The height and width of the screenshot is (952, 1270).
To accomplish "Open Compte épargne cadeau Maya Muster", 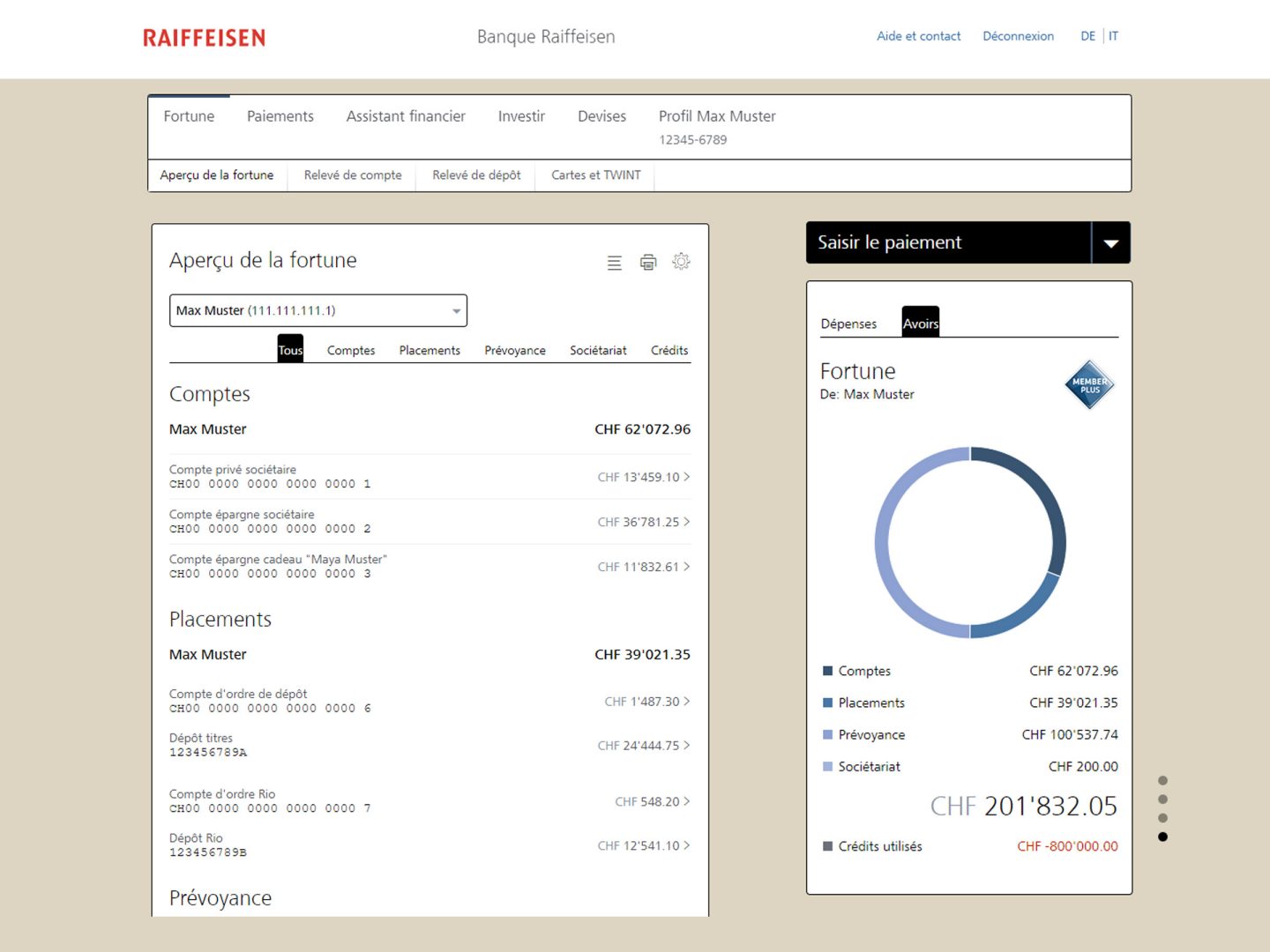I will coord(430,567).
